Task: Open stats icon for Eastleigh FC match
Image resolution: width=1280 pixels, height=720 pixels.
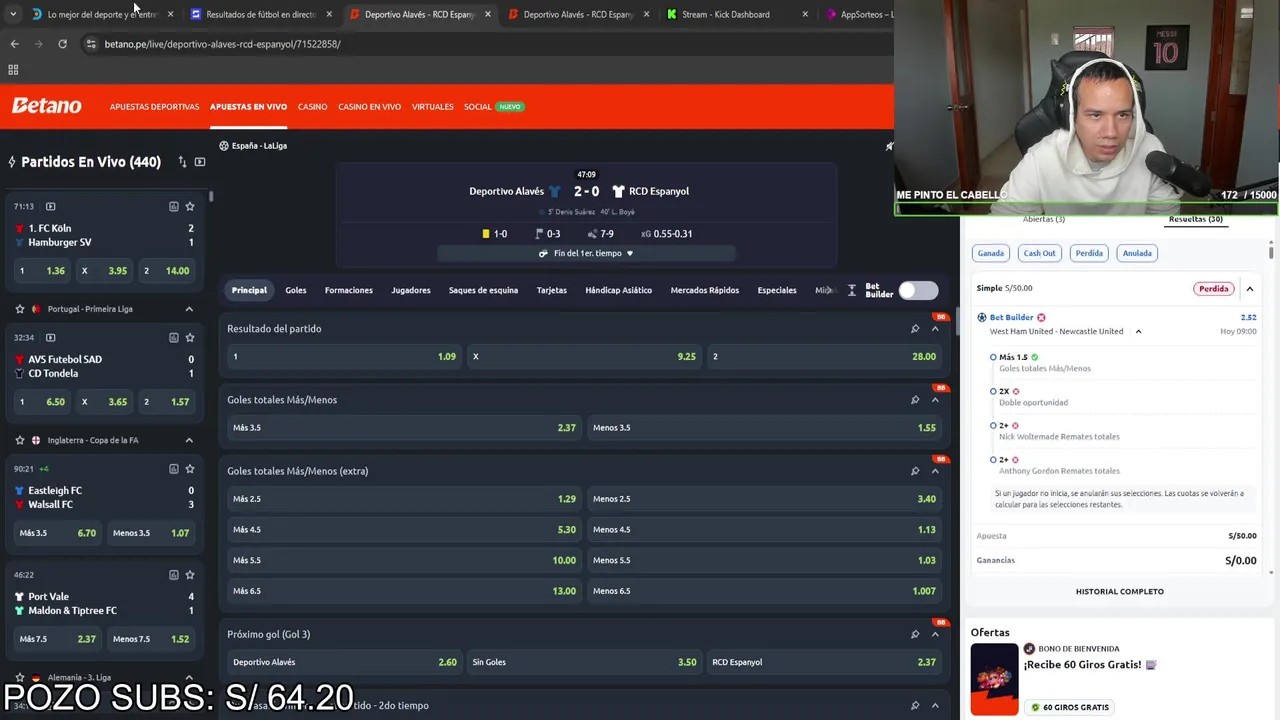Action: 173,468
